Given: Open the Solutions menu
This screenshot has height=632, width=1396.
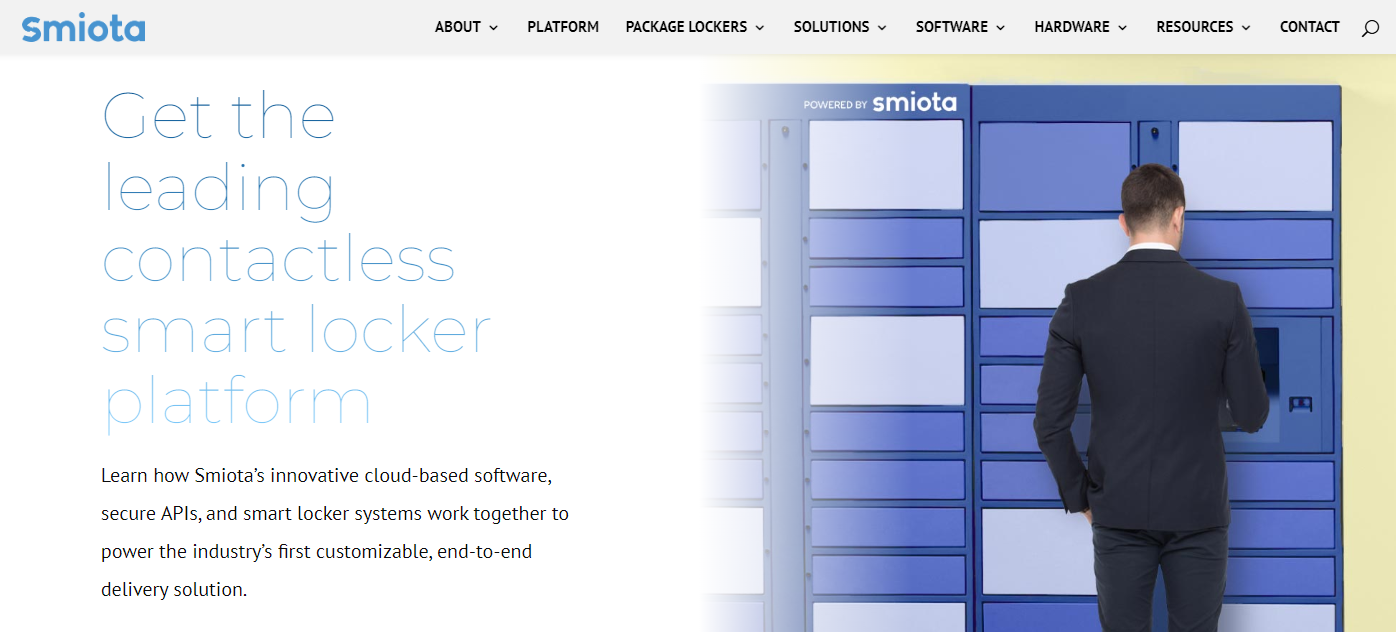Looking at the screenshot, I should tap(832, 27).
